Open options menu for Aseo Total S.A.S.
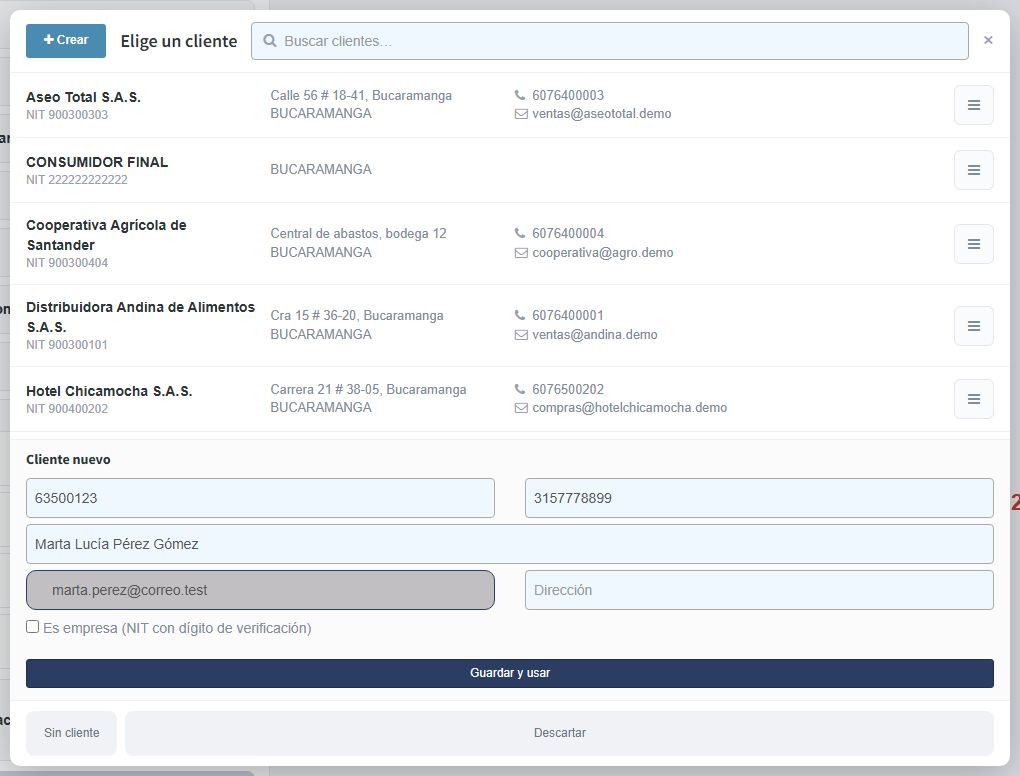 click(x=973, y=105)
